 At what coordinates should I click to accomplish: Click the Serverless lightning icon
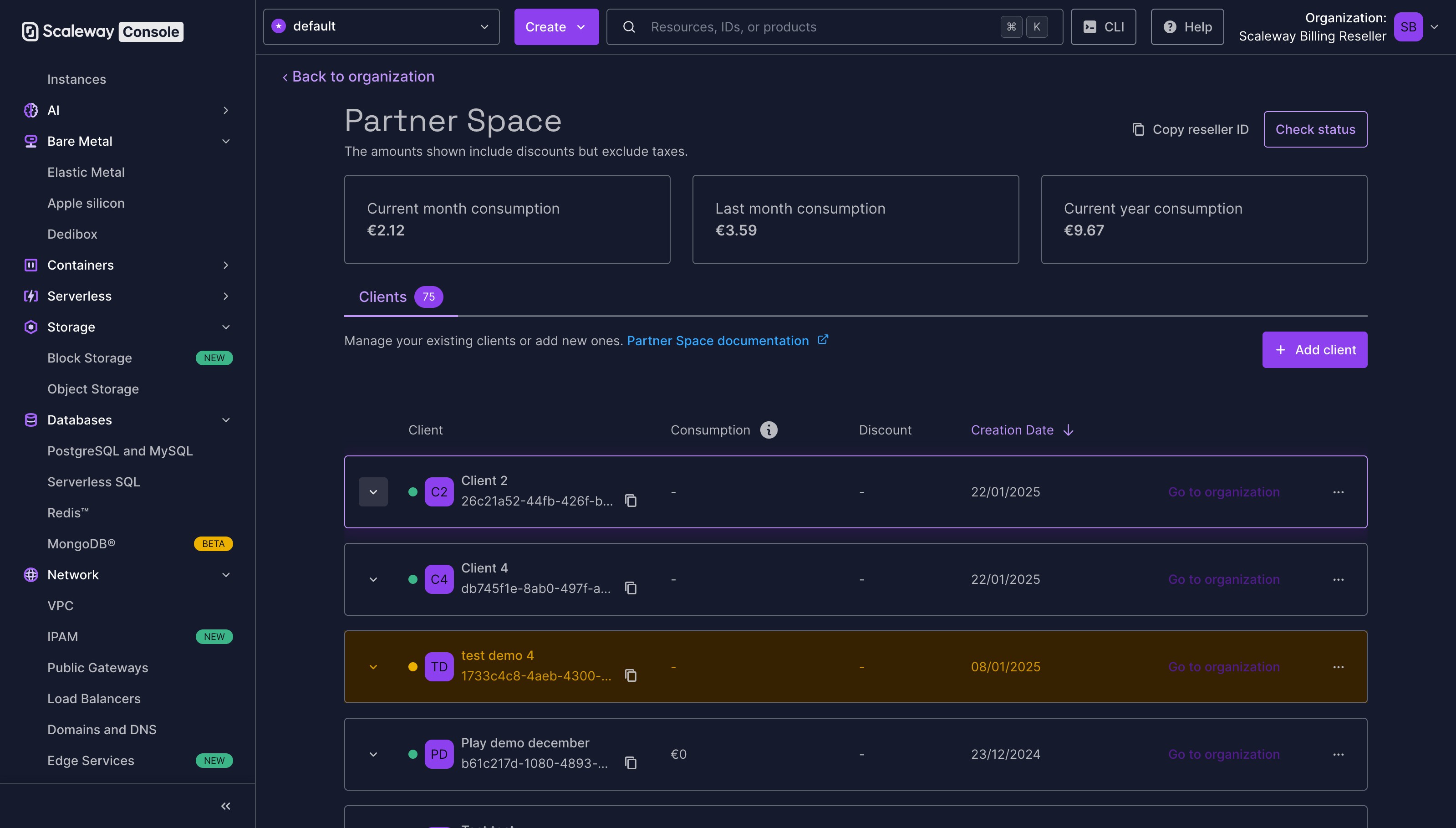click(x=31, y=296)
